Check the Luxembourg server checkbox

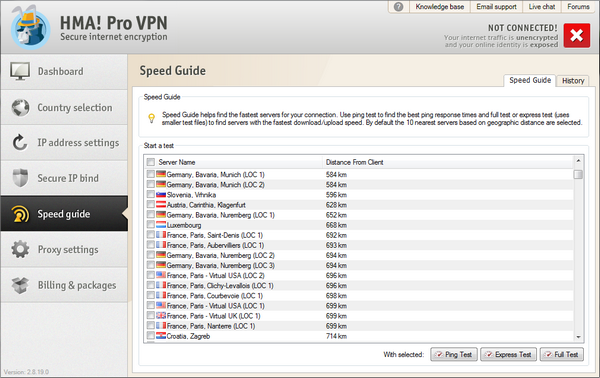[x=151, y=225]
